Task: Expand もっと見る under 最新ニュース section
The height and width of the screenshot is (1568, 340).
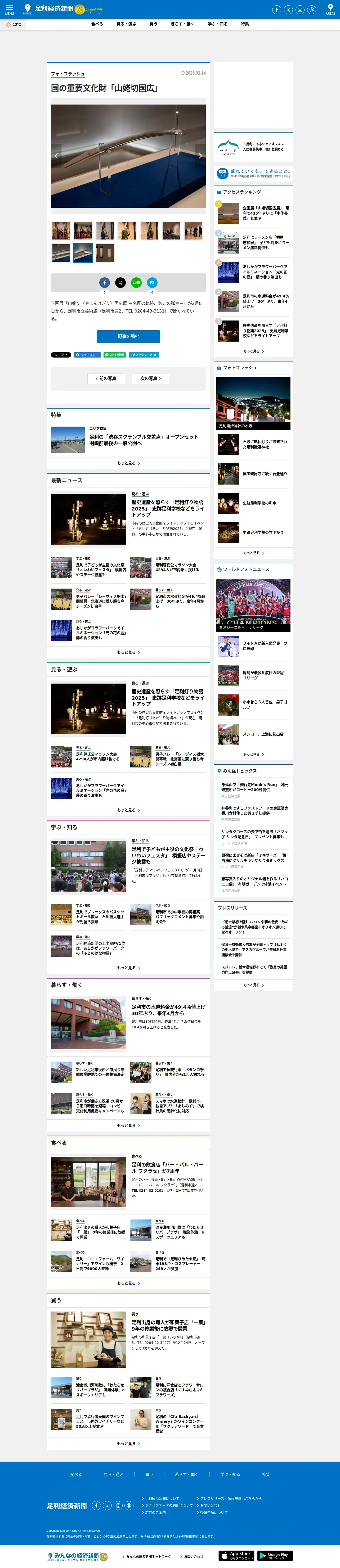Action: (129, 653)
